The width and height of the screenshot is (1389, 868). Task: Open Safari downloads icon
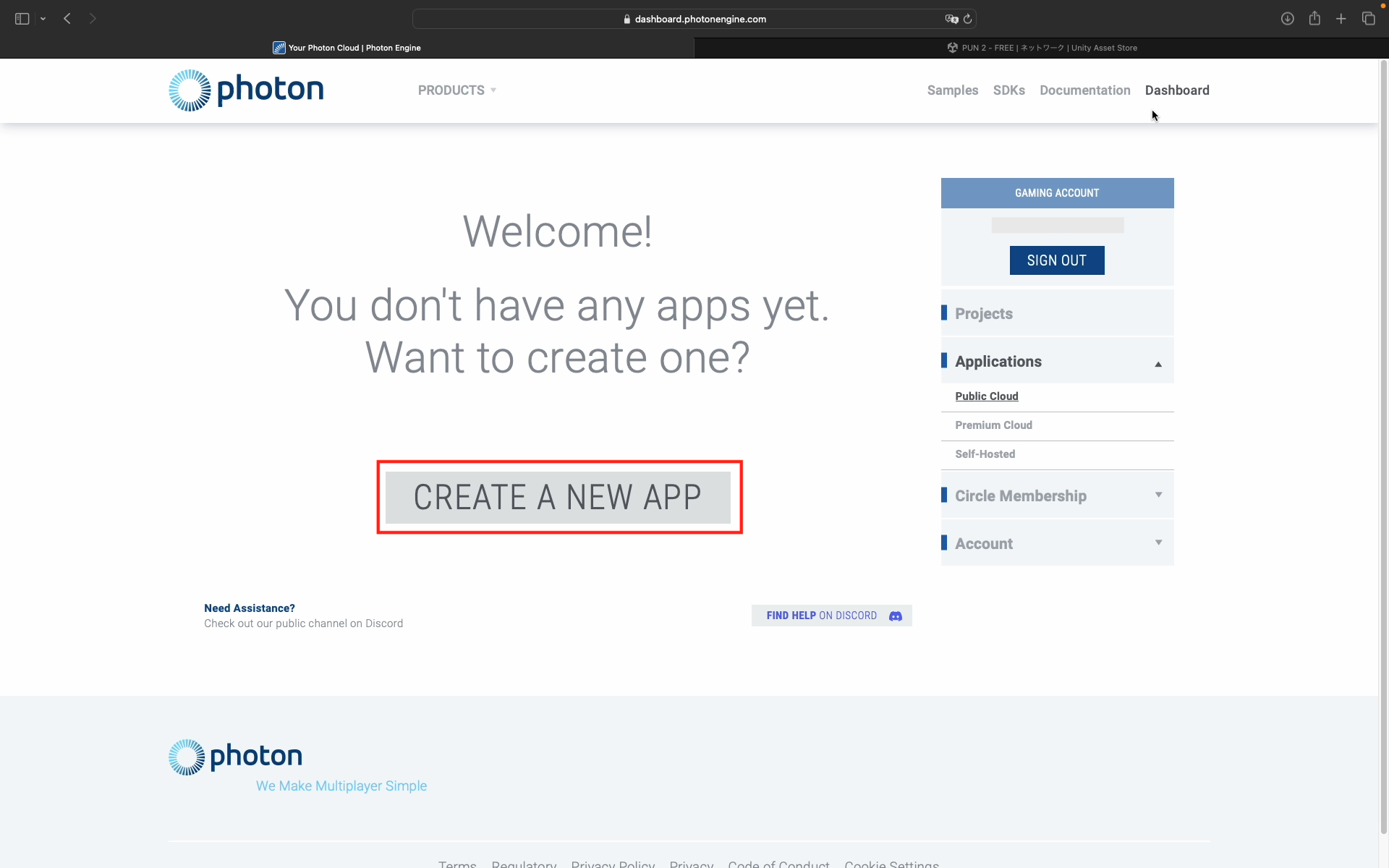(1287, 19)
